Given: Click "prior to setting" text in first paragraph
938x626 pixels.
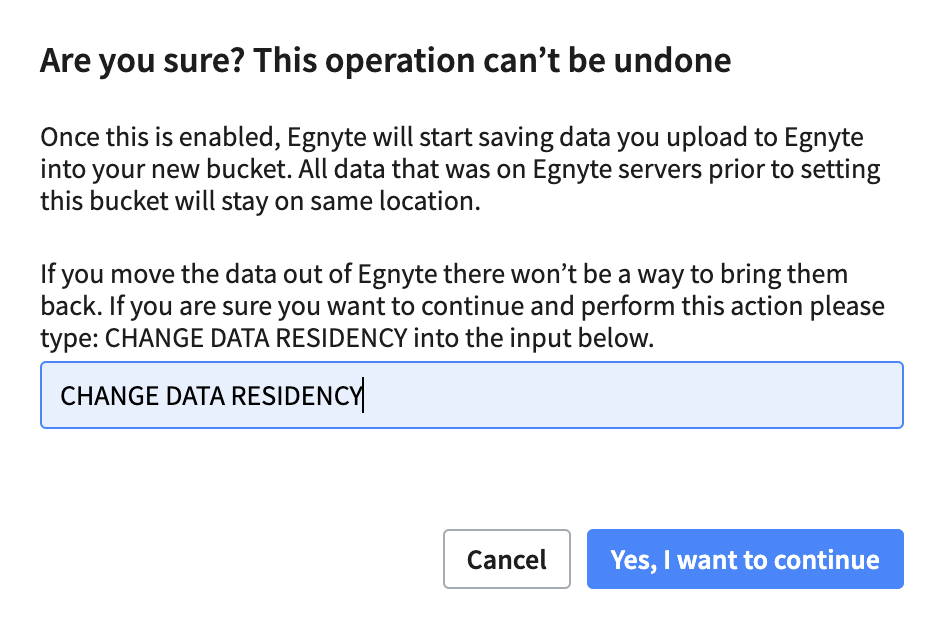Looking at the screenshot, I should coord(800,168).
